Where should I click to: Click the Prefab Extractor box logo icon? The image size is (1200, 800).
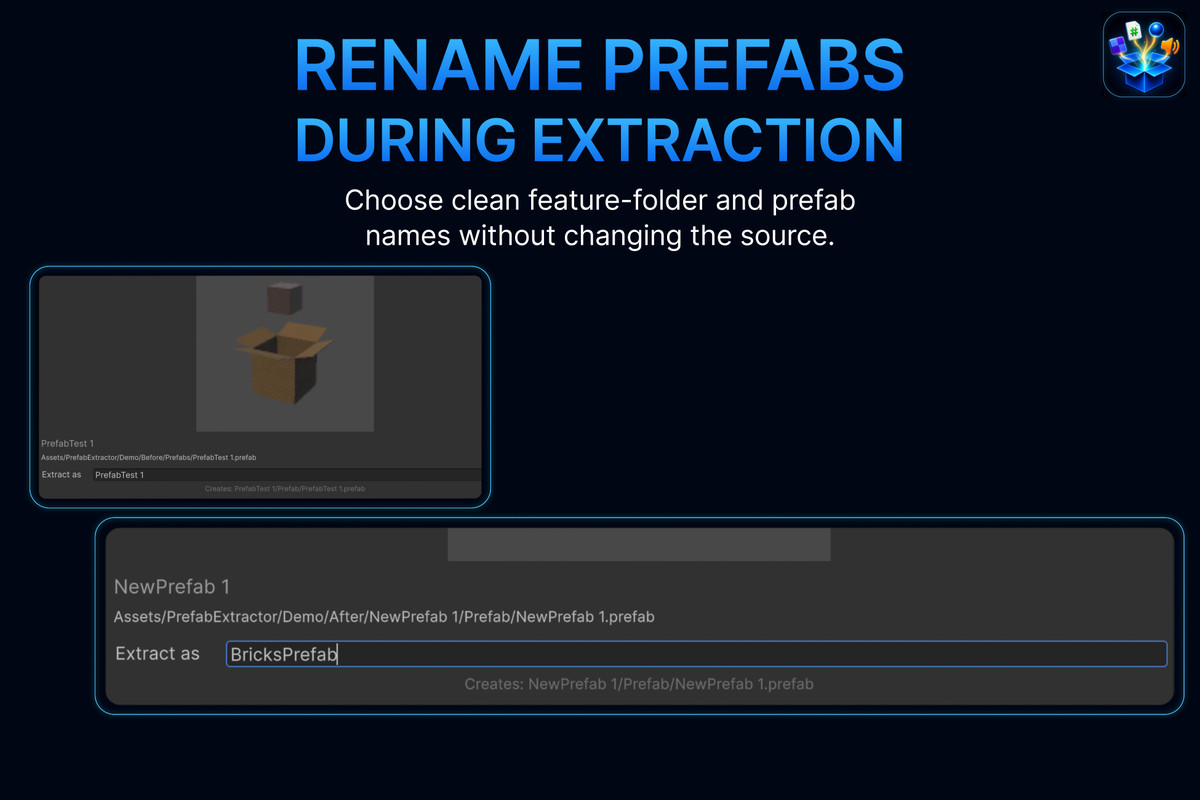(1143, 55)
